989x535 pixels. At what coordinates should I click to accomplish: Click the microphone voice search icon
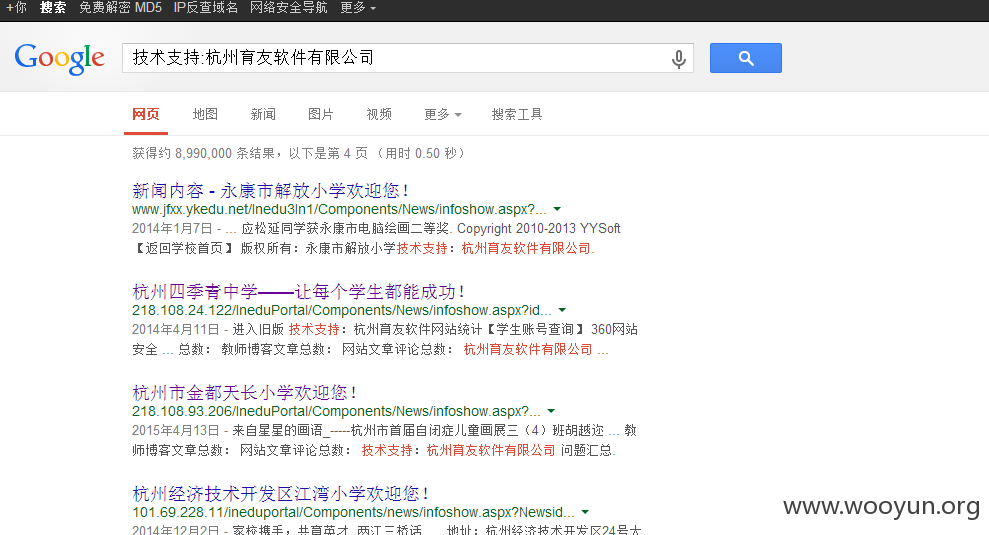pyautogui.click(x=679, y=59)
